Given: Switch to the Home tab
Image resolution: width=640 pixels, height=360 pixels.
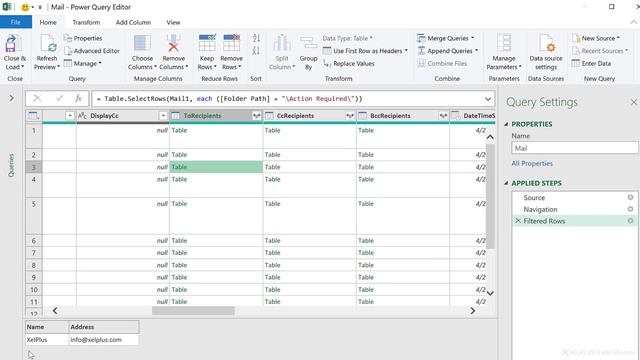Looking at the screenshot, I should click(x=48, y=22).
